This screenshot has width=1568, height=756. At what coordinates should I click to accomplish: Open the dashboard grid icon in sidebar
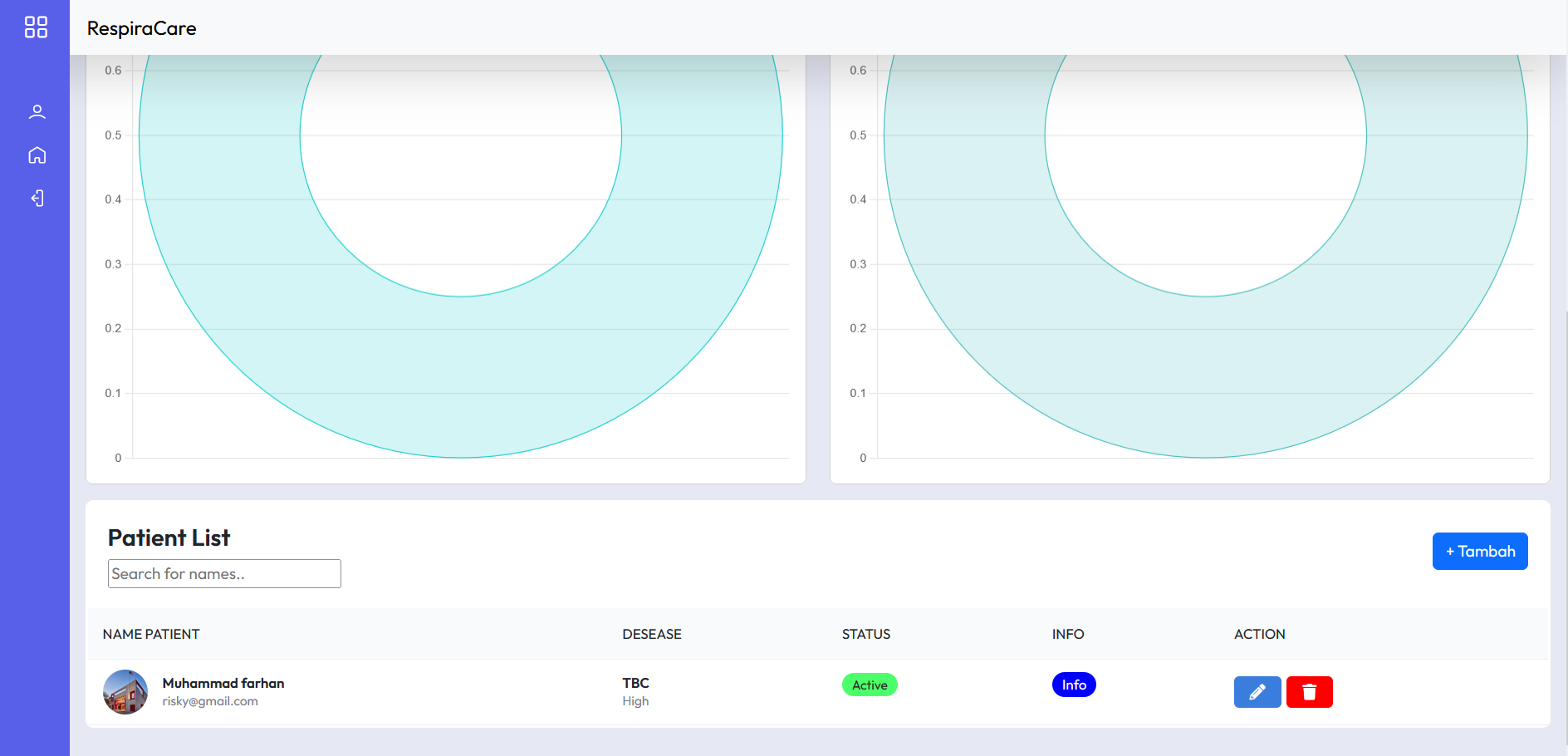(x=36, y=27)
